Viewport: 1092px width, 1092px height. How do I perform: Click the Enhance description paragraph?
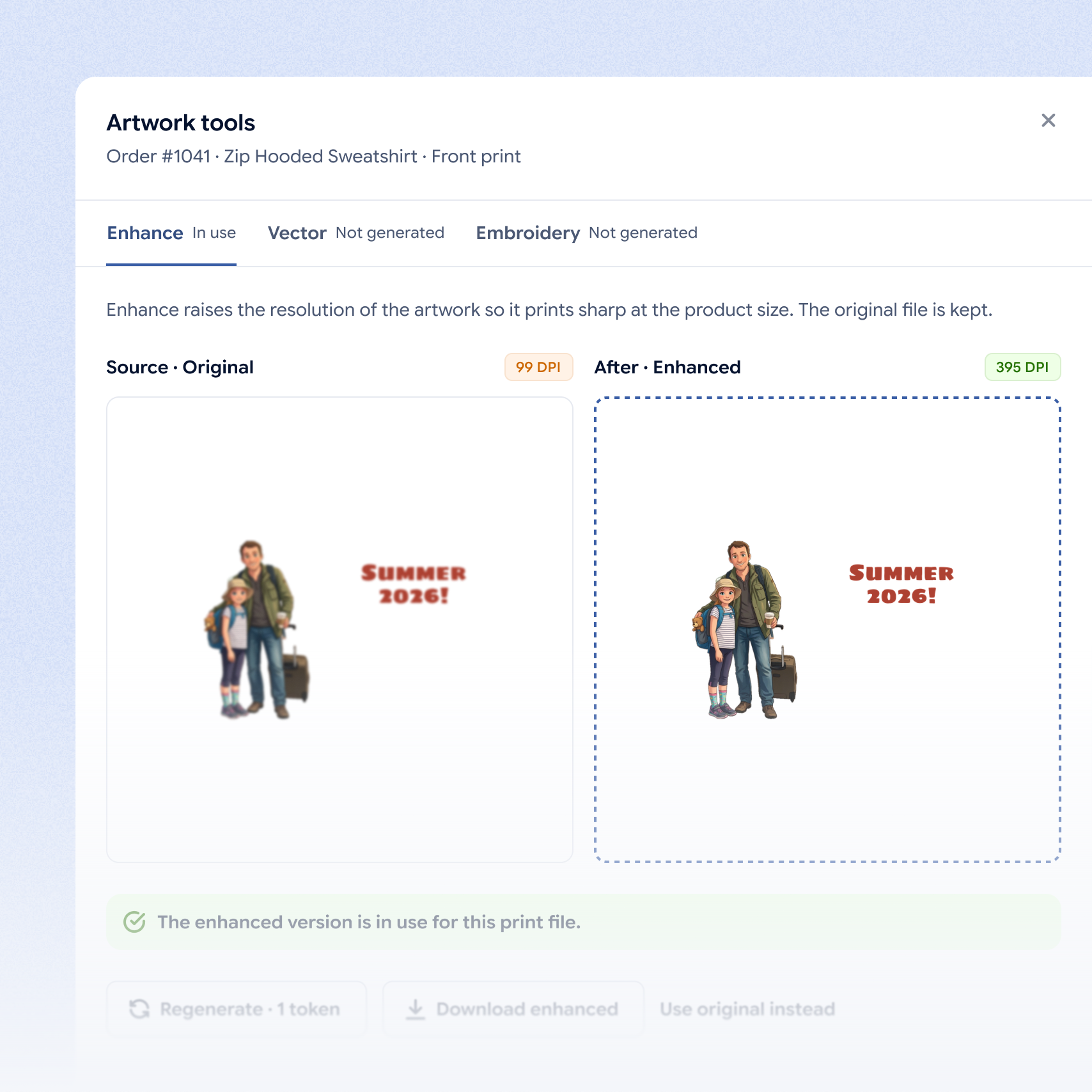pos(549,310)
